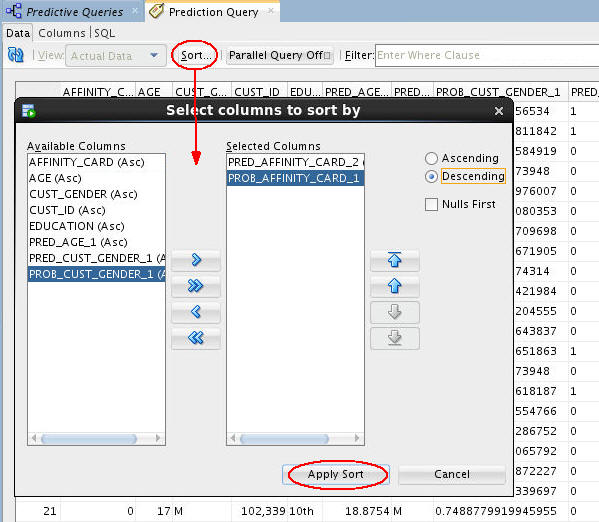Close the sort columns dialog
The image size is (599, 522).
[x=499, y=111]
